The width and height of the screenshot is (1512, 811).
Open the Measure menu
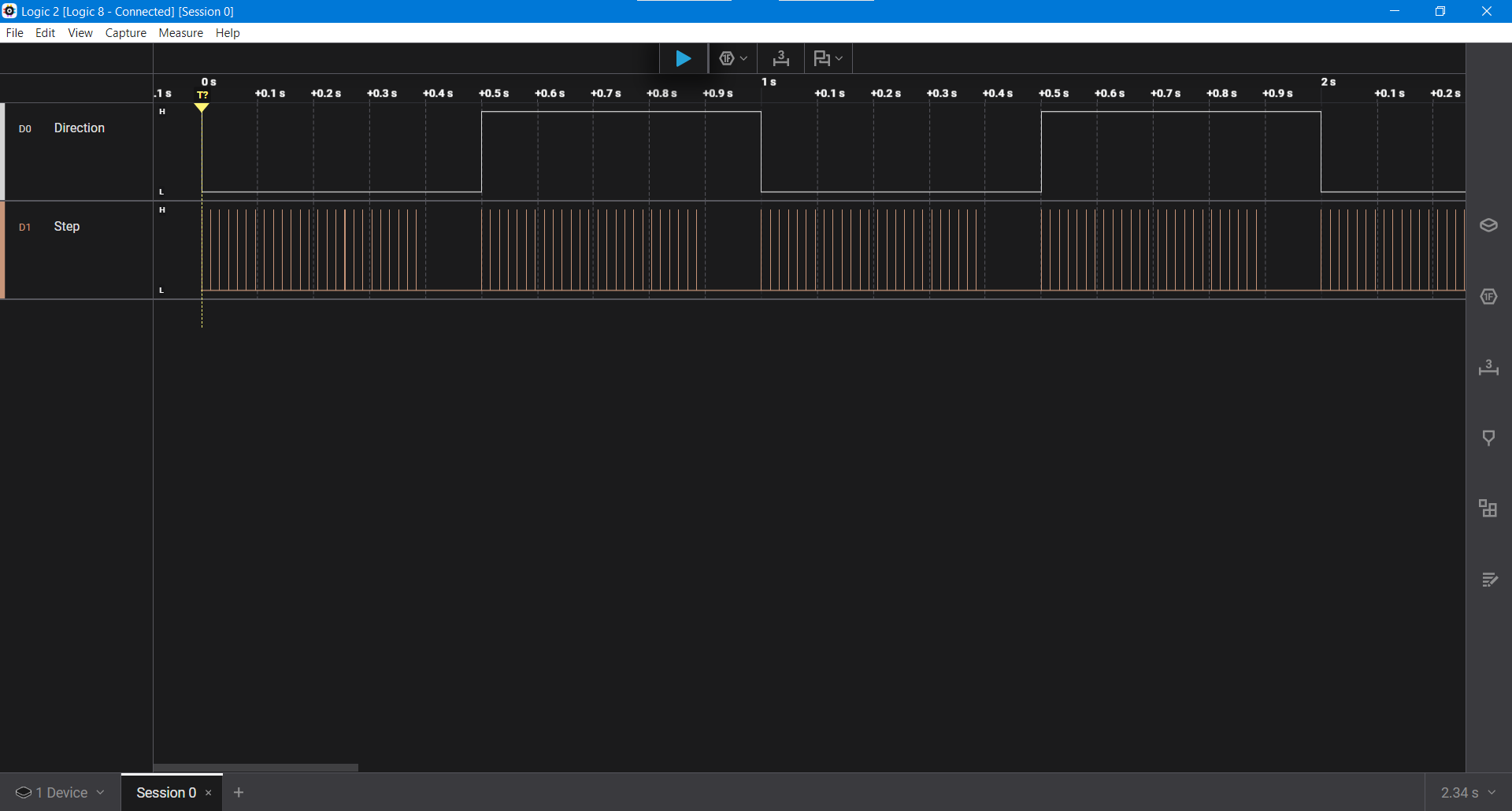[181, 33]
